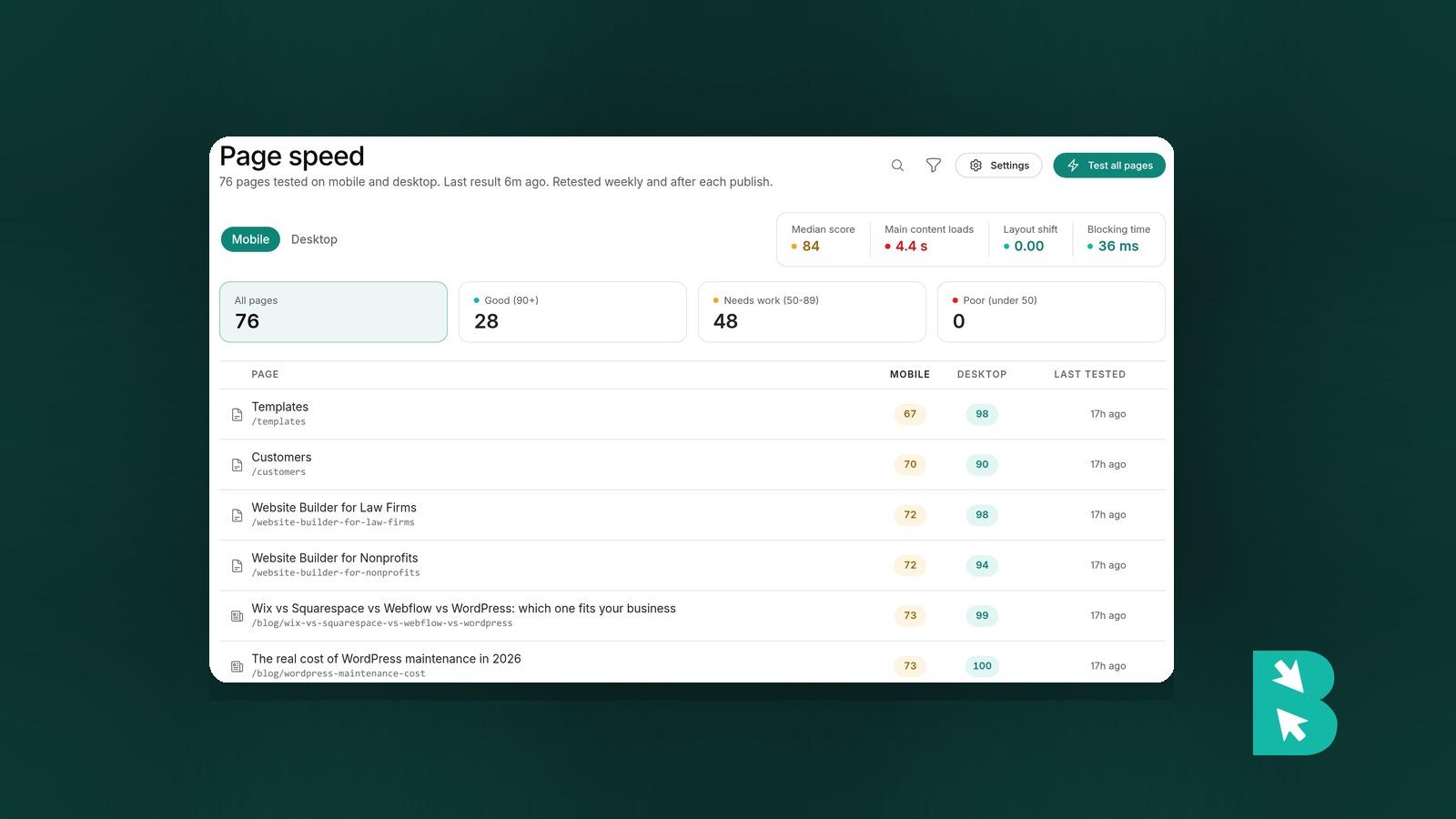Open the search magnifier icon
1456x819 pixels.
pyautogui.click(x=897, y=166)
